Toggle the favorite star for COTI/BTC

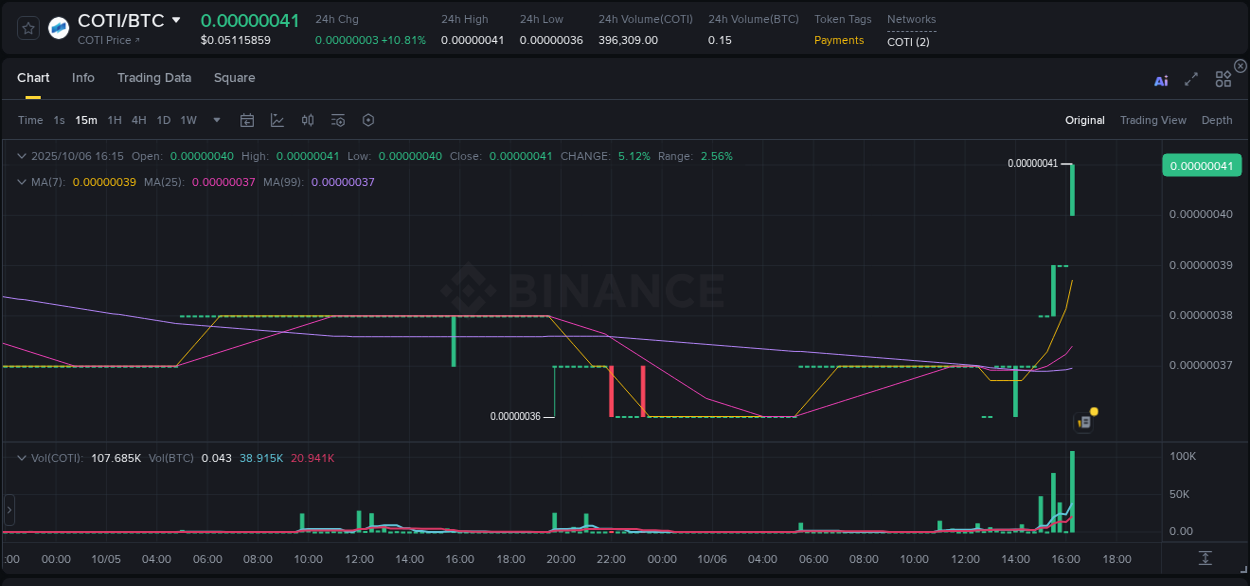pyautogui.click(x=28, y=27)
